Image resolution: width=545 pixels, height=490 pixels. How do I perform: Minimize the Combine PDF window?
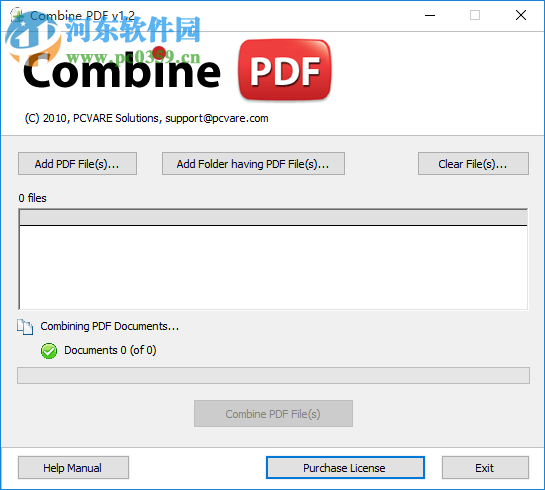tap(430, 15)
